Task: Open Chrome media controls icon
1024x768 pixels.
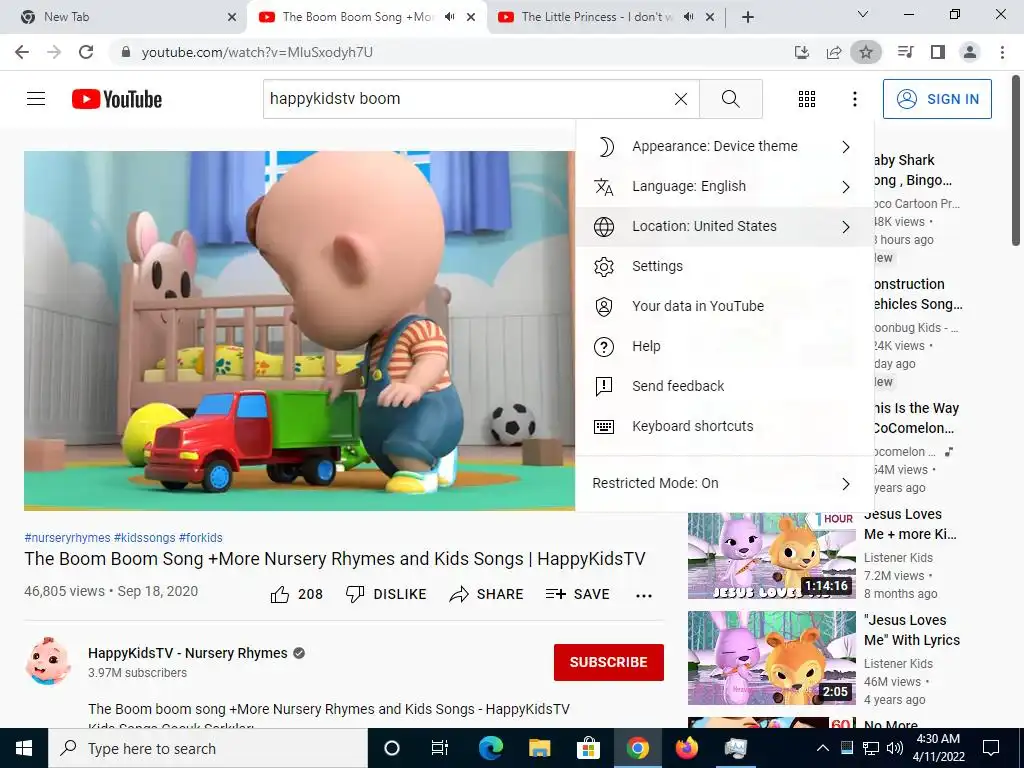Action: click(905, 52)
